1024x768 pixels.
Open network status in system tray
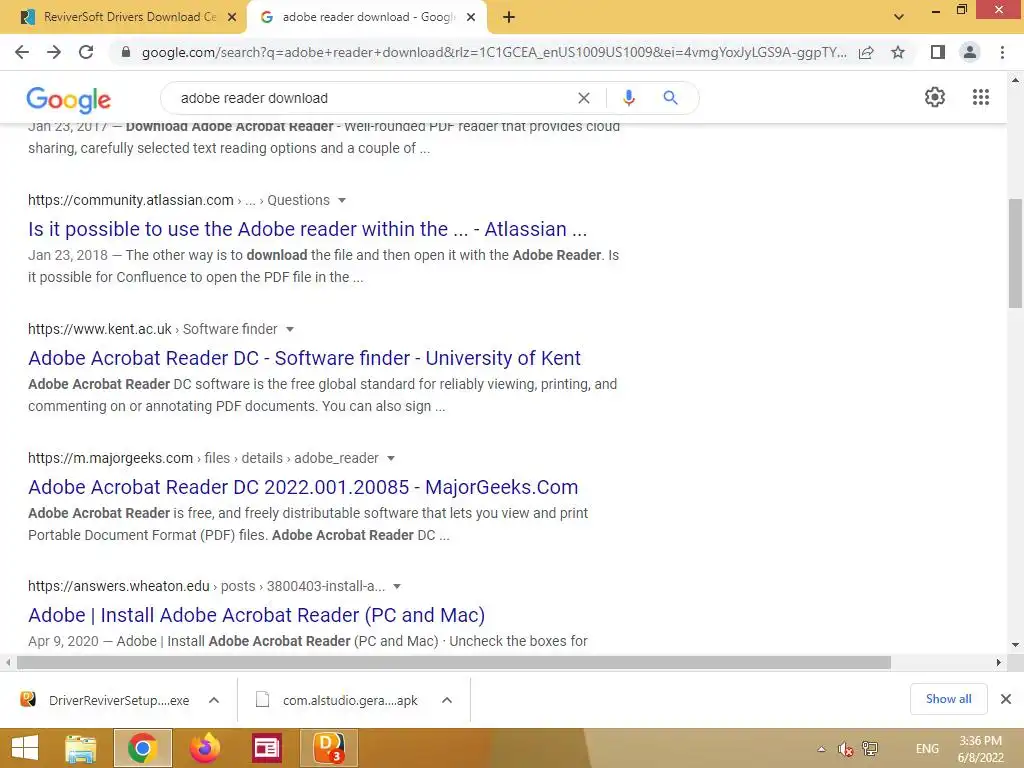(870, 748)
